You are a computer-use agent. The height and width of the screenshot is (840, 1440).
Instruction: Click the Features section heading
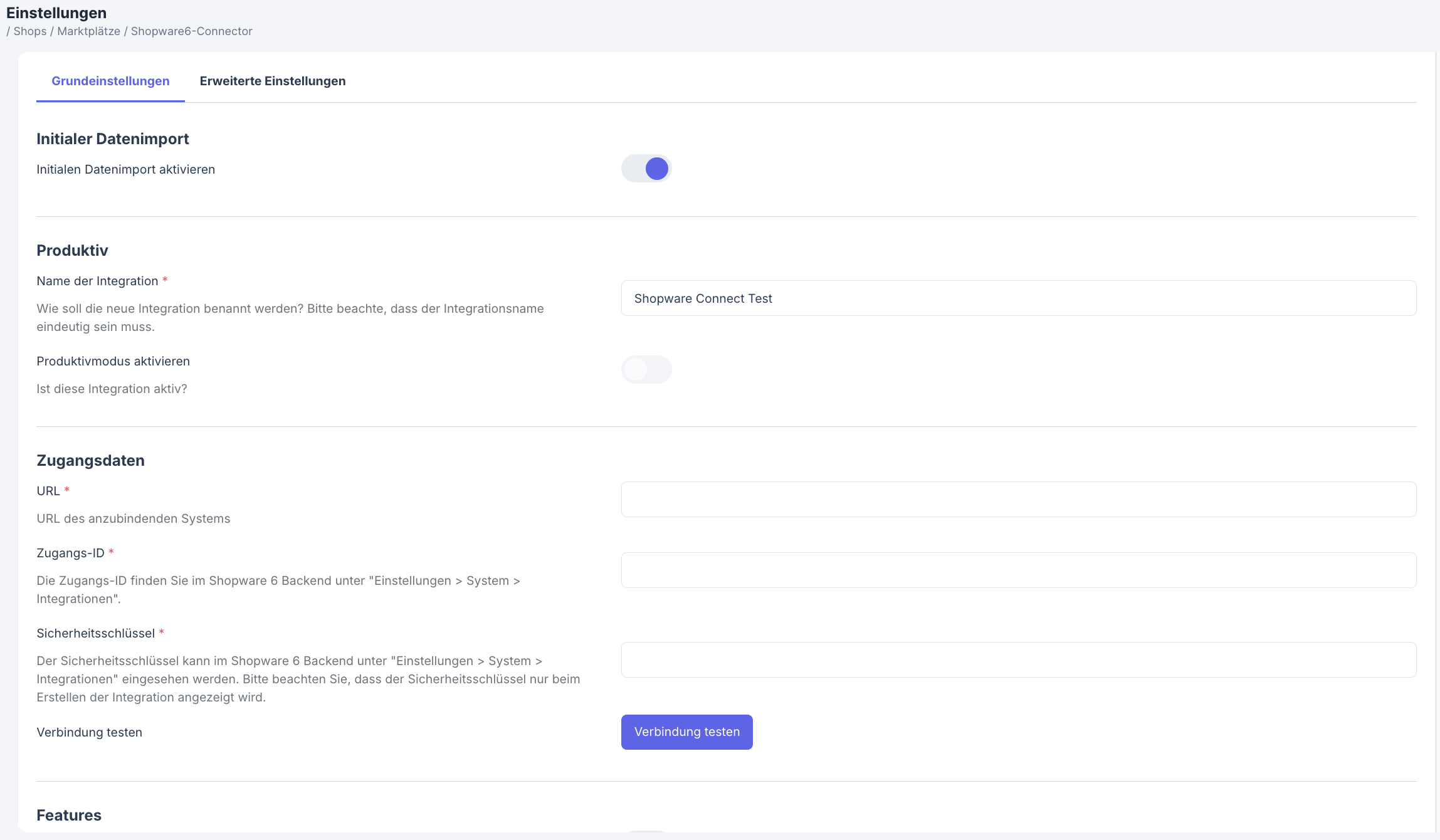tap(69, 815)
